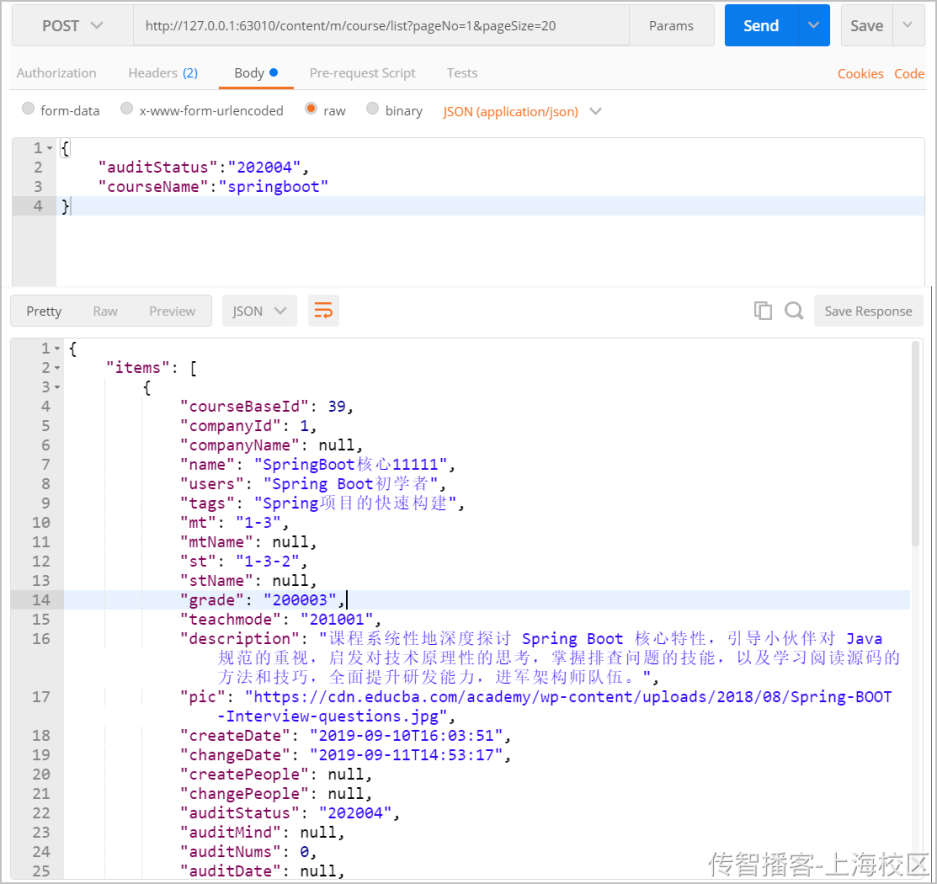Open the POST method dropdown
The width and height of the screenshot is (937, 884).
tap(72, 26)
